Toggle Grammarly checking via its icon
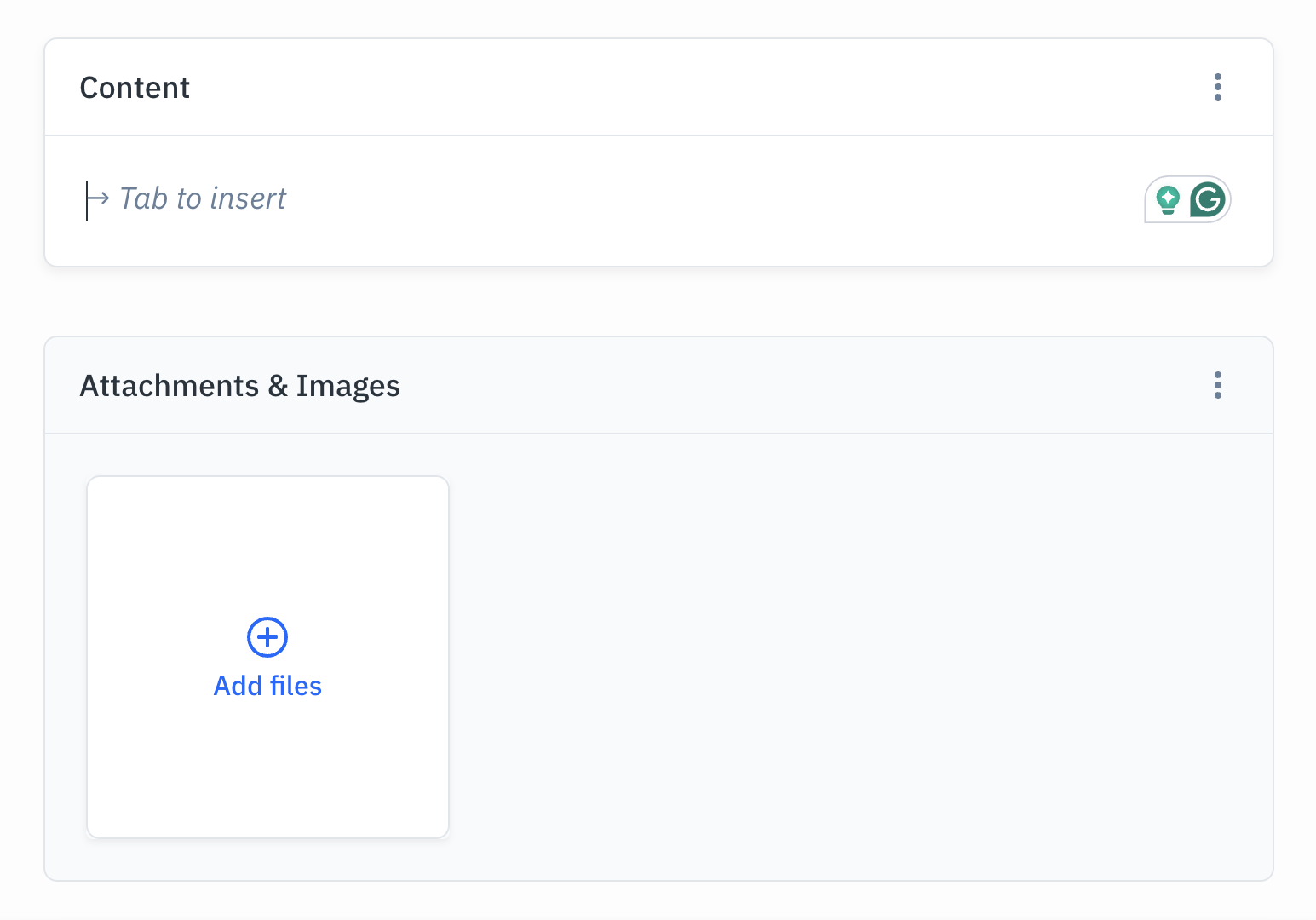Screen dimensions: 1316x920 [x=1207, y=199]
